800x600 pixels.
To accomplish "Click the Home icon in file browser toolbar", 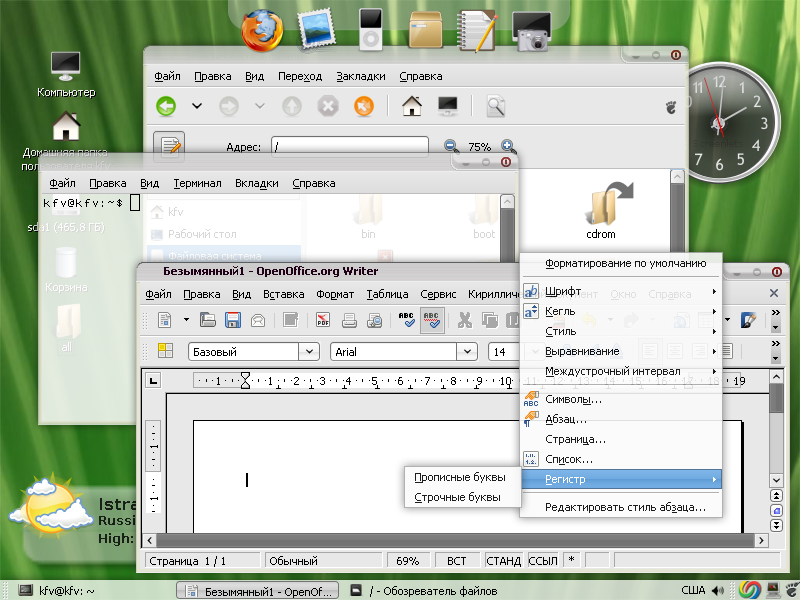I will (x=412, y=107).
